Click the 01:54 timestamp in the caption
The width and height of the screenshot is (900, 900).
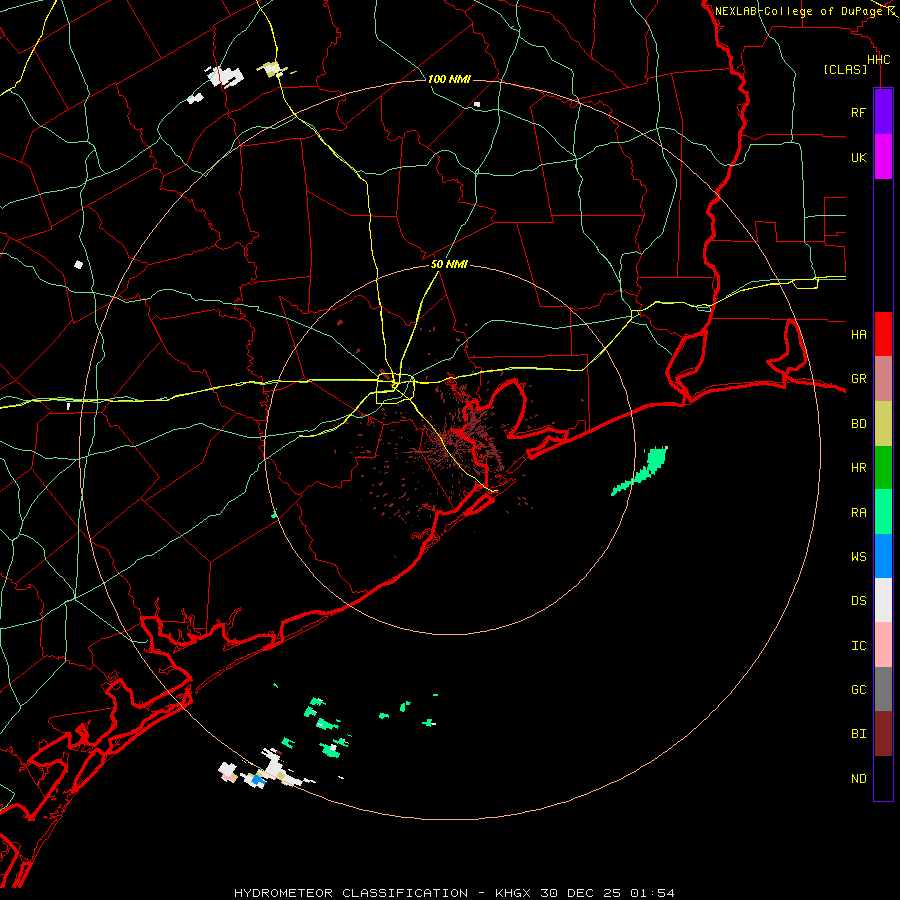652,893
